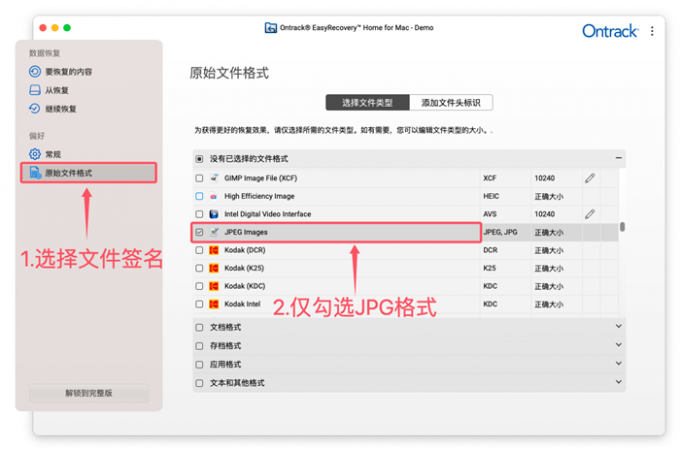Image resolution: width=680 pixels, height=449 pixels.
Task: Select 原始文件格式 file icon in sidebar
Action: point(35,173)
